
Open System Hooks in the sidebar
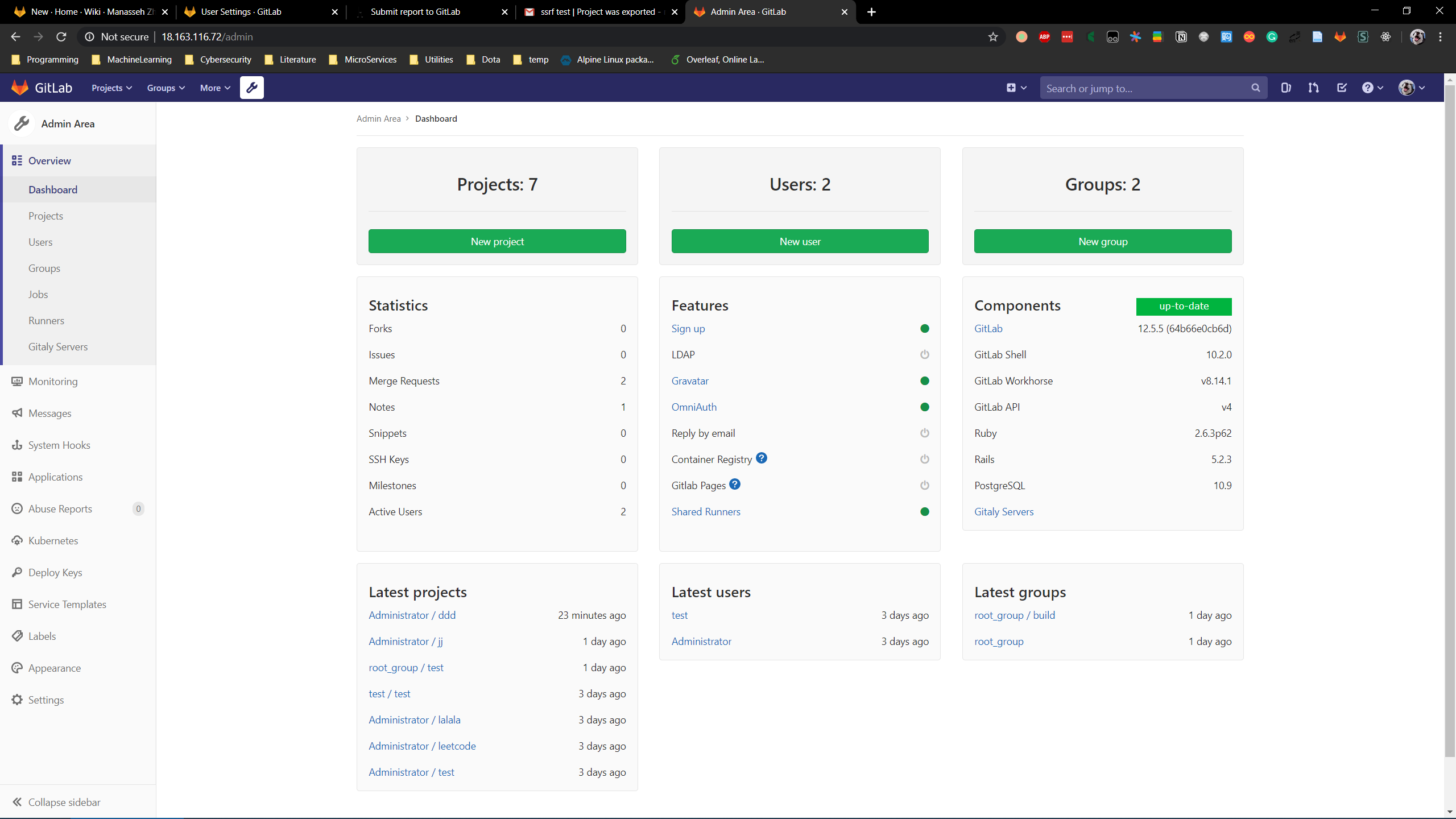pos(78,445)
